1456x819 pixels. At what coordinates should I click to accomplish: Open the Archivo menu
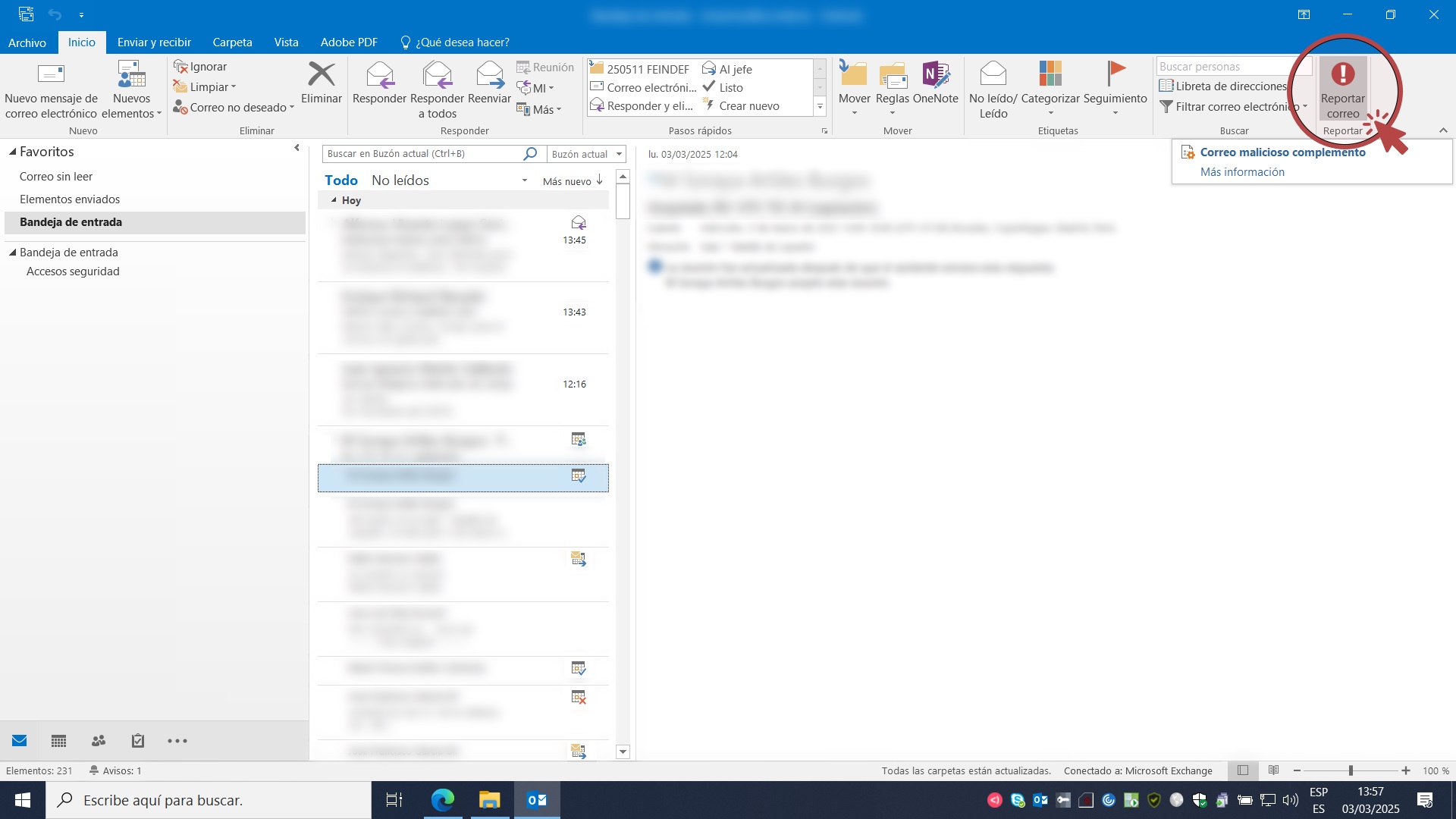coord(27,42)
